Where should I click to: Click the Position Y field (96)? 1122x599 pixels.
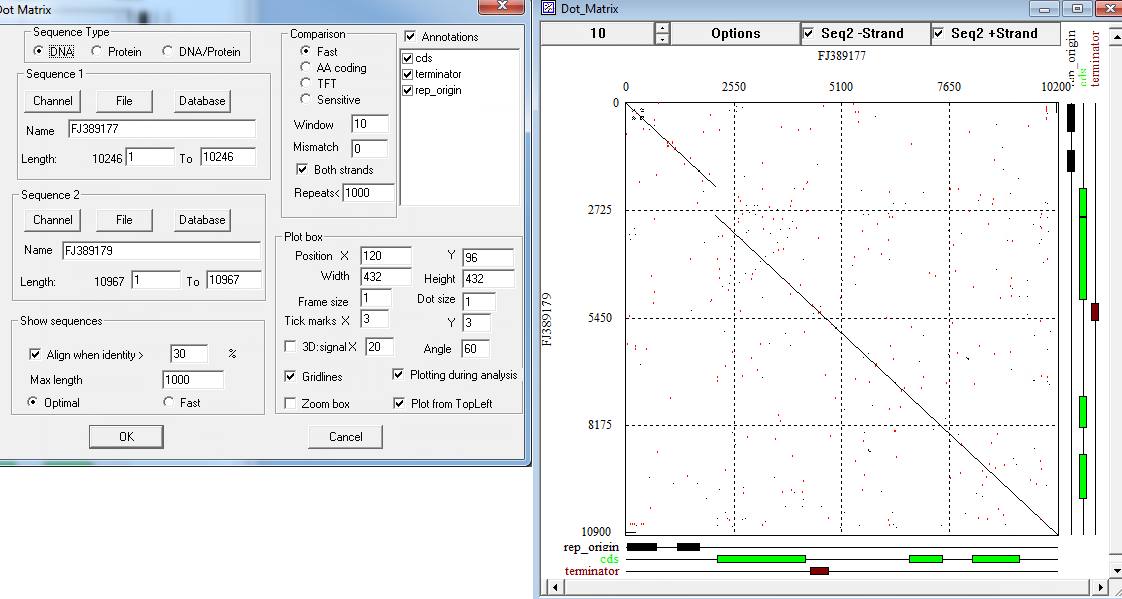[x=488, y=258]
